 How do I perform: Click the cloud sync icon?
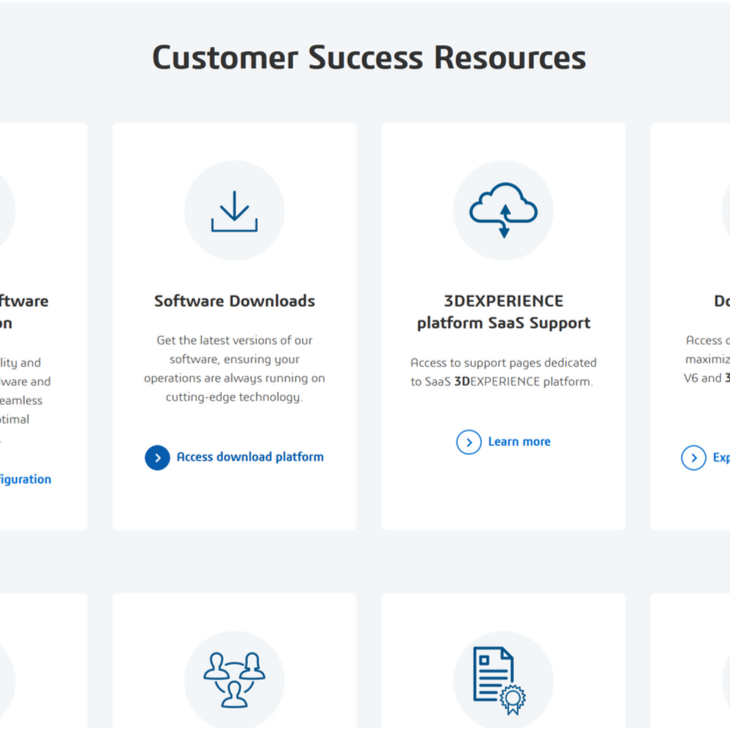(x=503, y=211)
